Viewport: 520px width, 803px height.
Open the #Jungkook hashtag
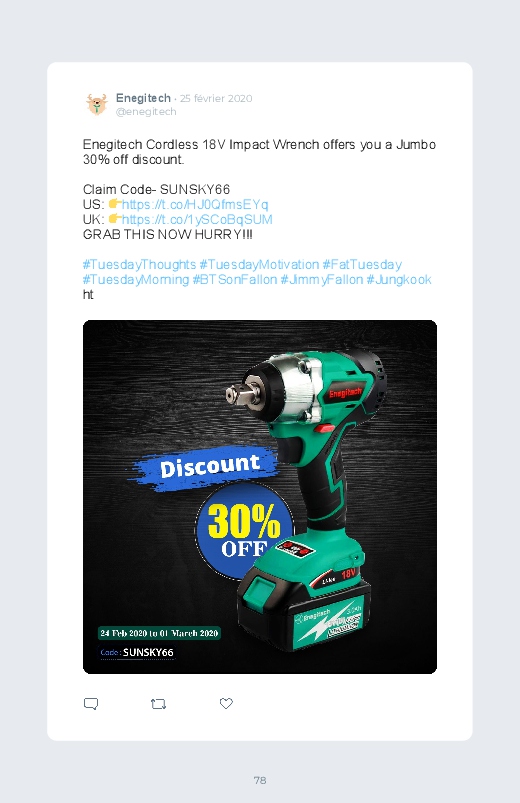pyautogui.click(x=399, y=280)
